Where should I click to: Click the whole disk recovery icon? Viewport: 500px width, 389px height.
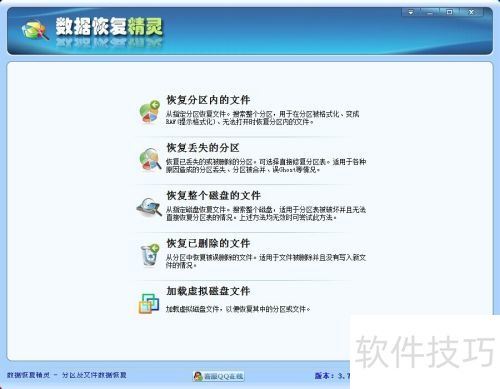point(149,207)
